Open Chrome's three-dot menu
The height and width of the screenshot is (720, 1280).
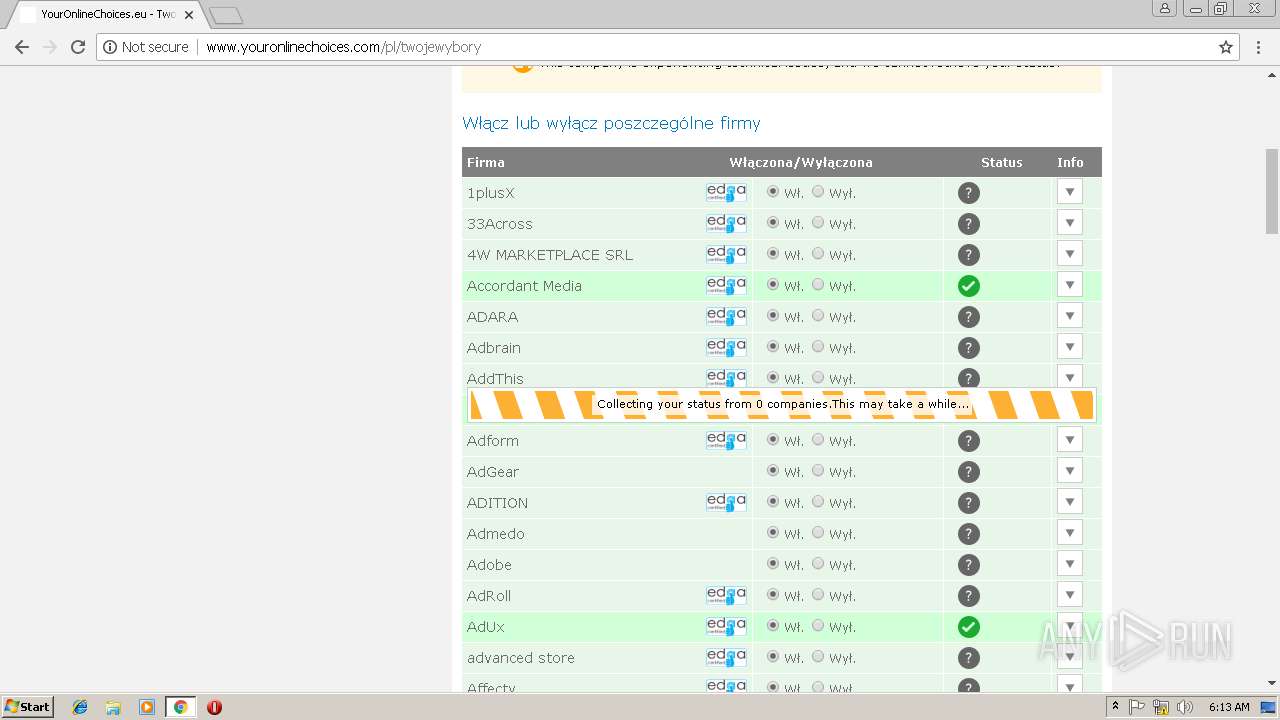click(1259, 47)
